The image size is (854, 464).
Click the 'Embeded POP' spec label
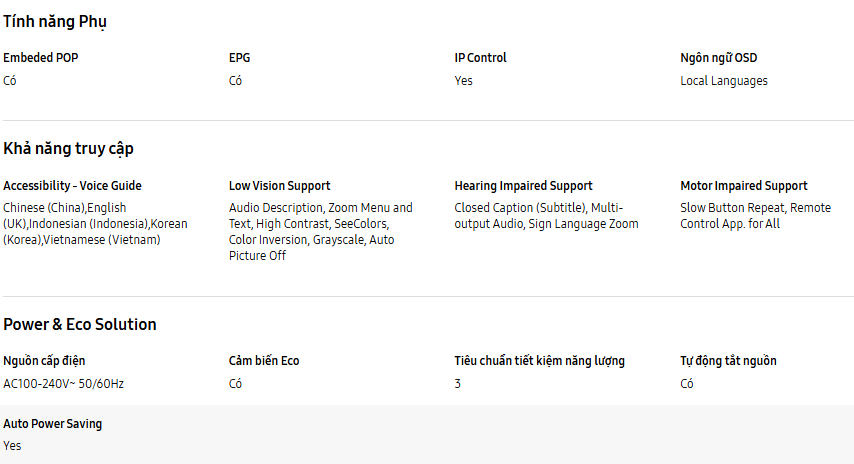[x=41, y=58]
